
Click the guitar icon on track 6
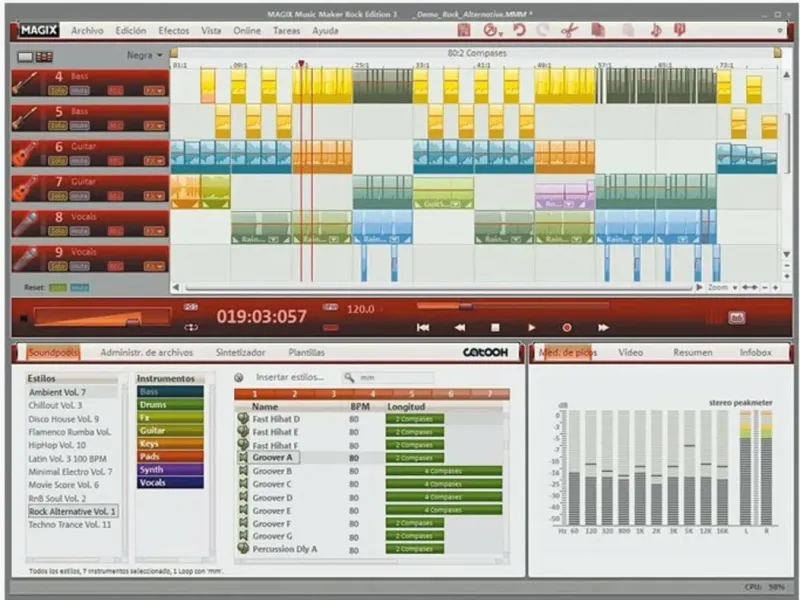pyautogui.click(x=26, y=154)
